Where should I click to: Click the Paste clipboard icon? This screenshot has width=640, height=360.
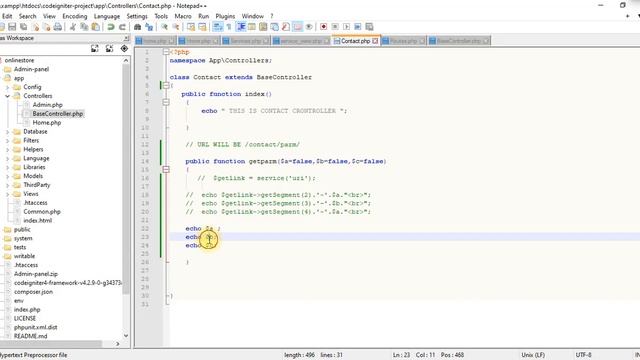coord(96,27)
